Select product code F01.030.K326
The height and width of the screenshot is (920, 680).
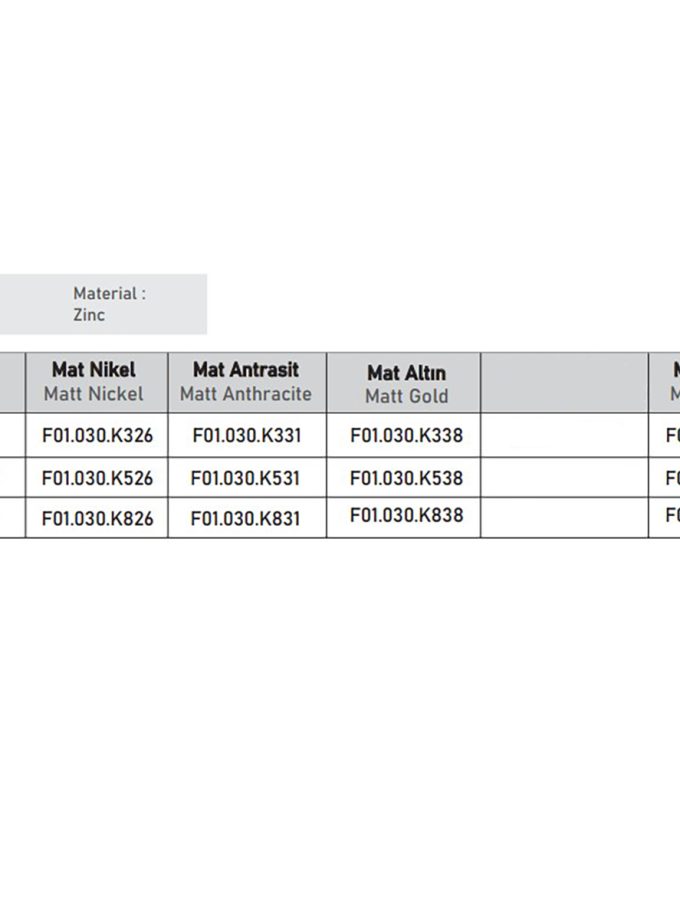pos(97,436)
